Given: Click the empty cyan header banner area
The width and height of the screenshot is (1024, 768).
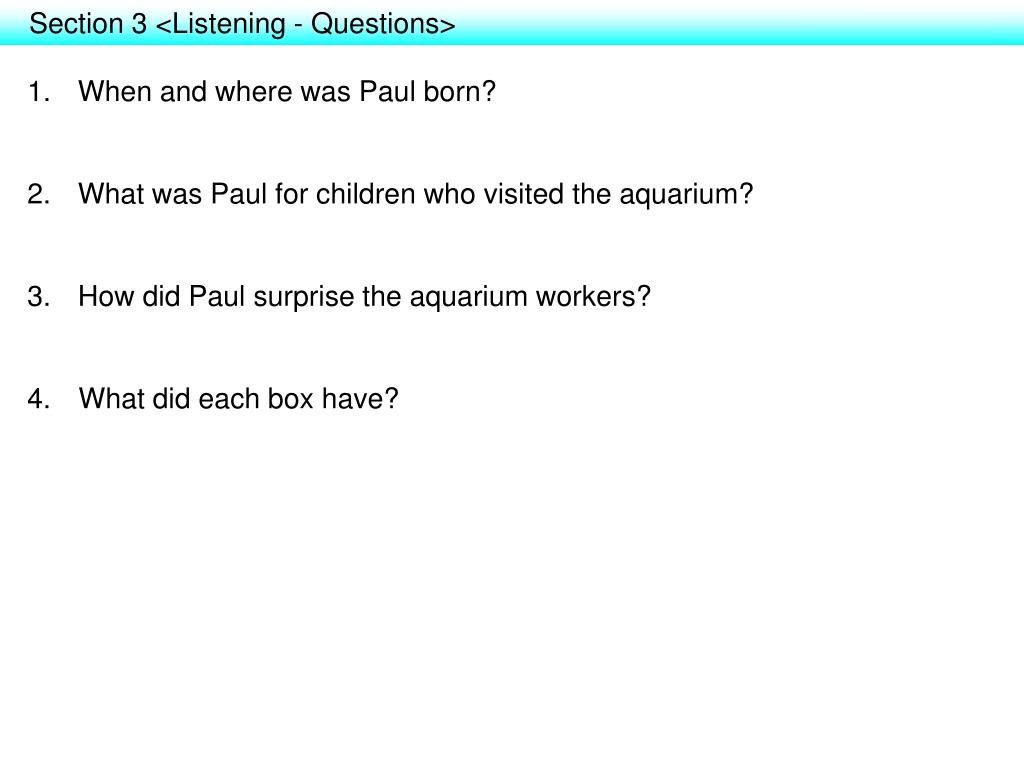Looking at the screenshot, I should (x=738, y=24).
